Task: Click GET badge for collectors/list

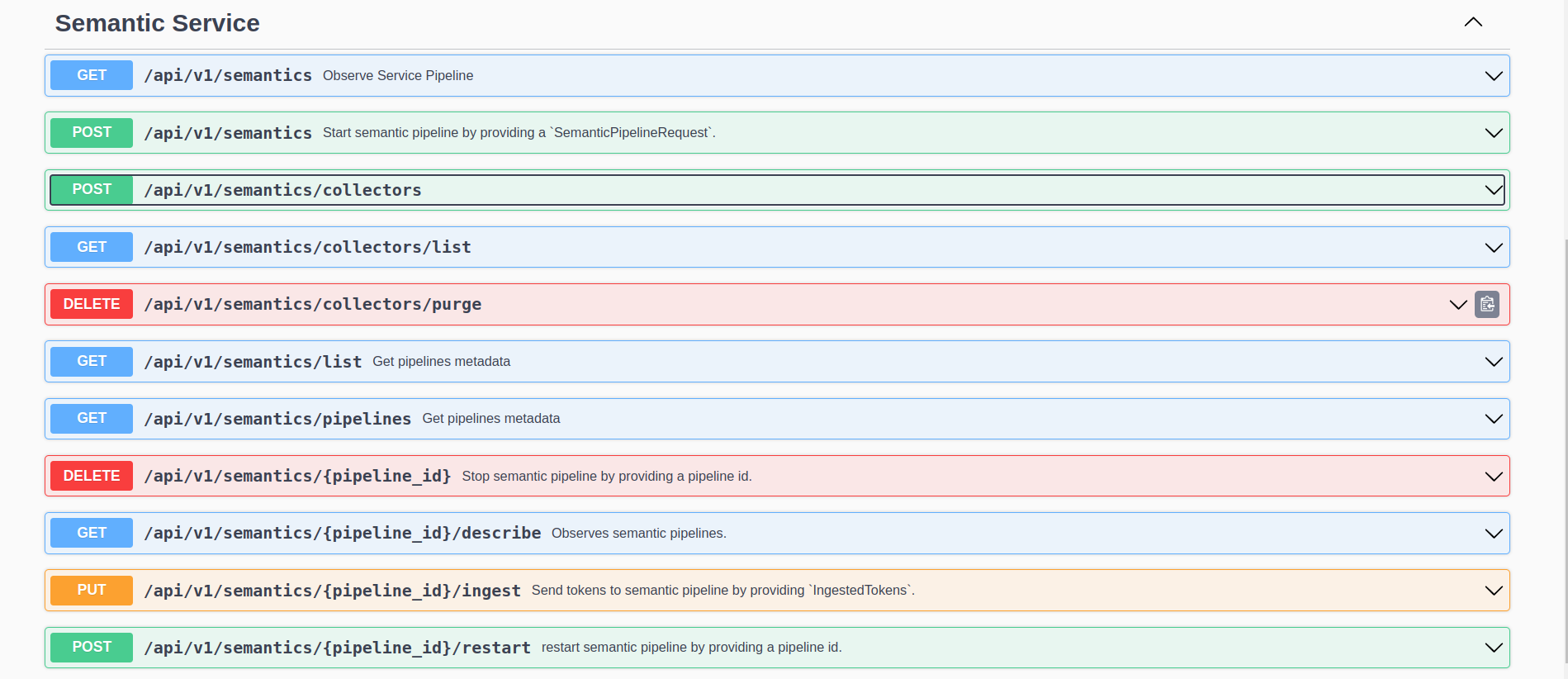Action: pyautogui.click(x=92, y=247)
